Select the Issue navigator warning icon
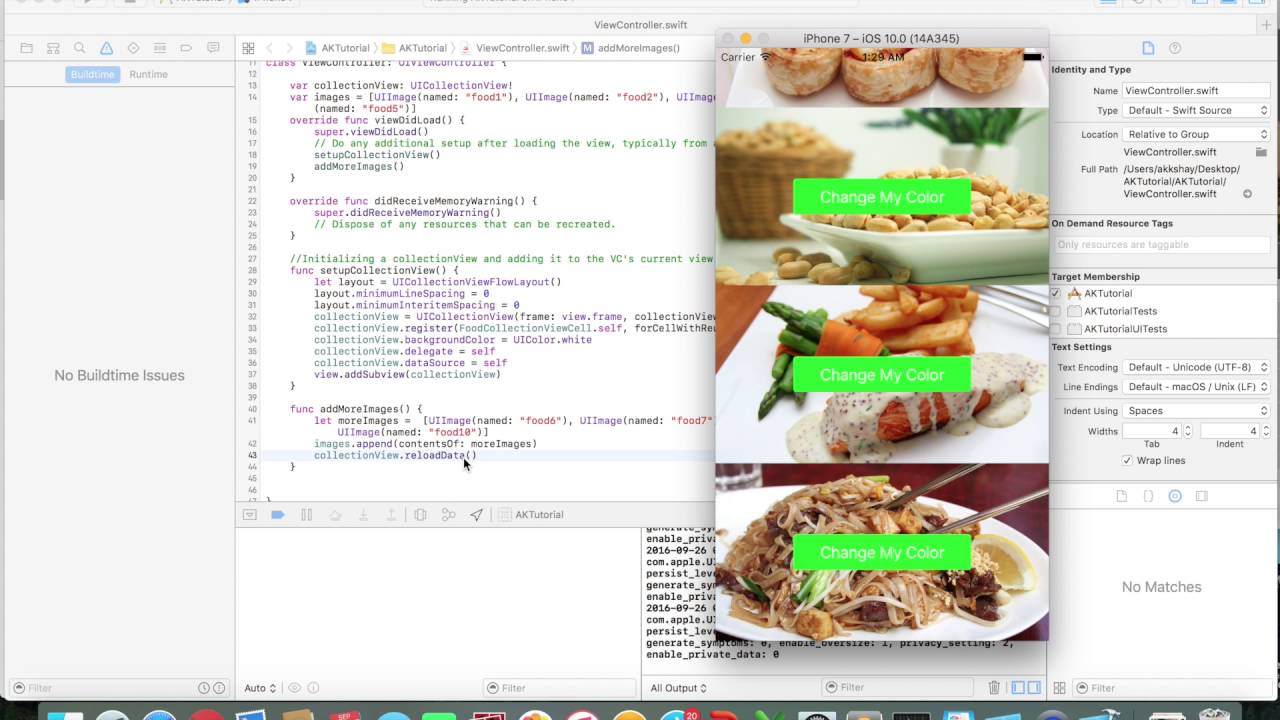This screenshot has height=720, width=1280. (x=106, y=48)
